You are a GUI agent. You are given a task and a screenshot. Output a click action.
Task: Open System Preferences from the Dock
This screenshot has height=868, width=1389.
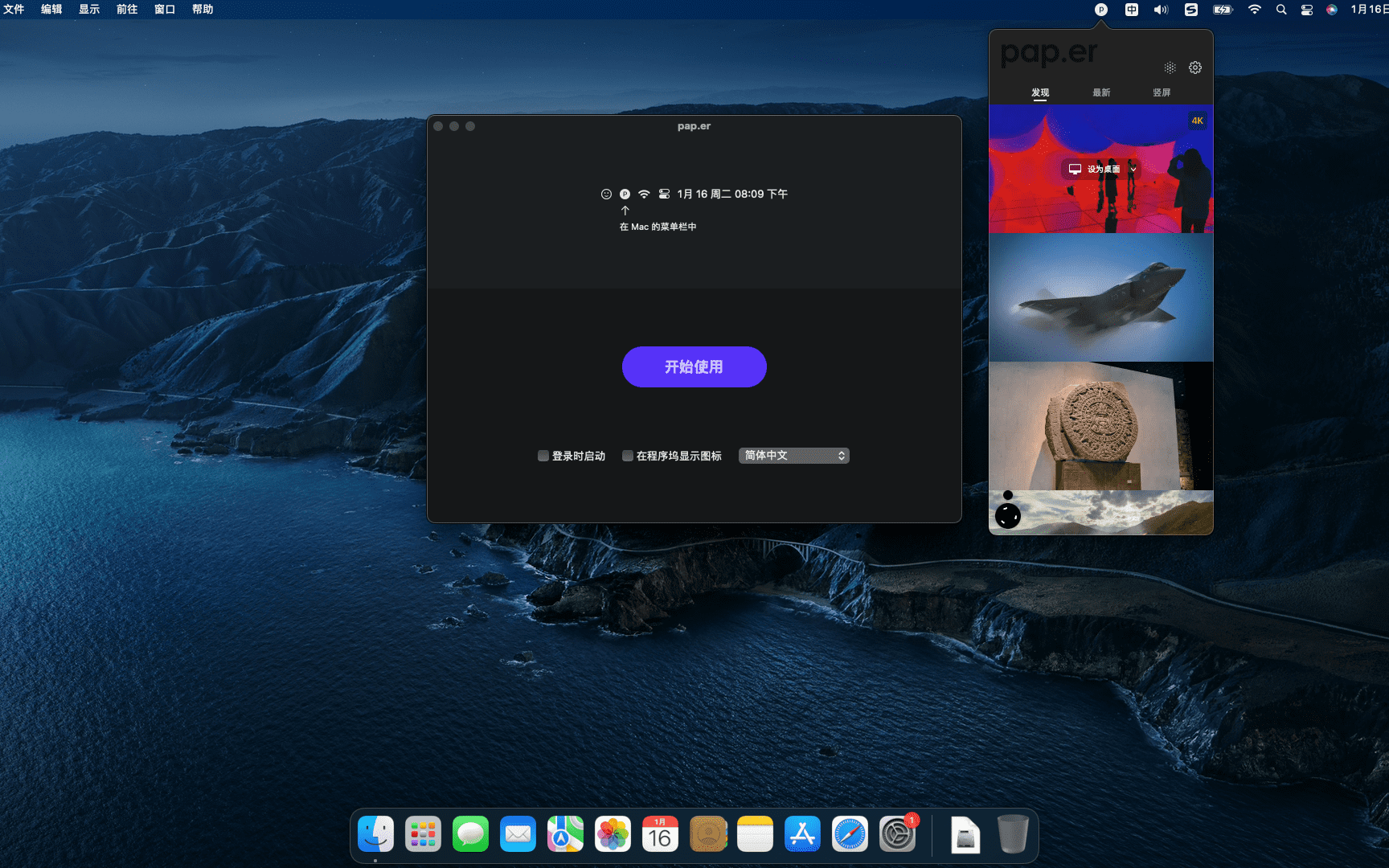point(897,834)
